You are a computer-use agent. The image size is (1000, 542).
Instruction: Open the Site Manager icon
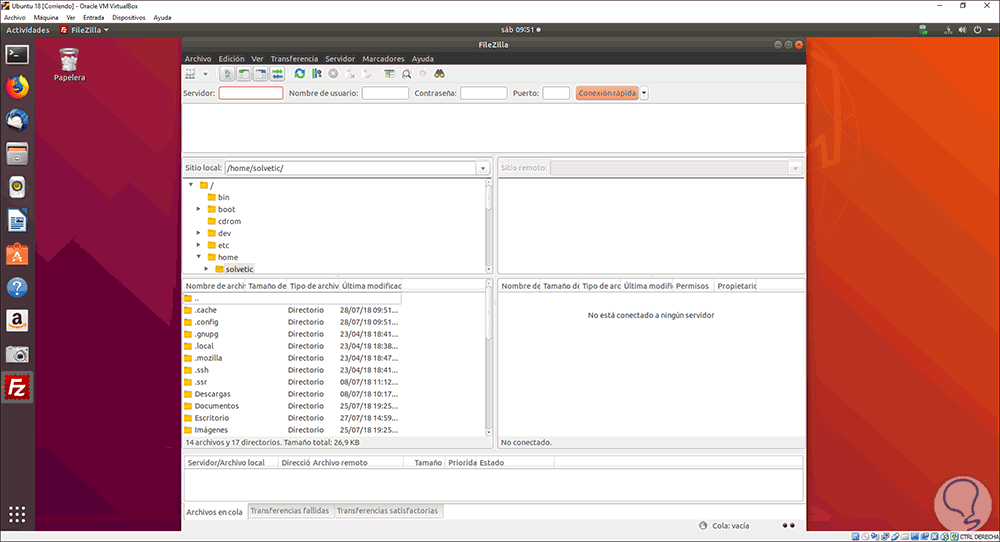click(x=190, y=74)
